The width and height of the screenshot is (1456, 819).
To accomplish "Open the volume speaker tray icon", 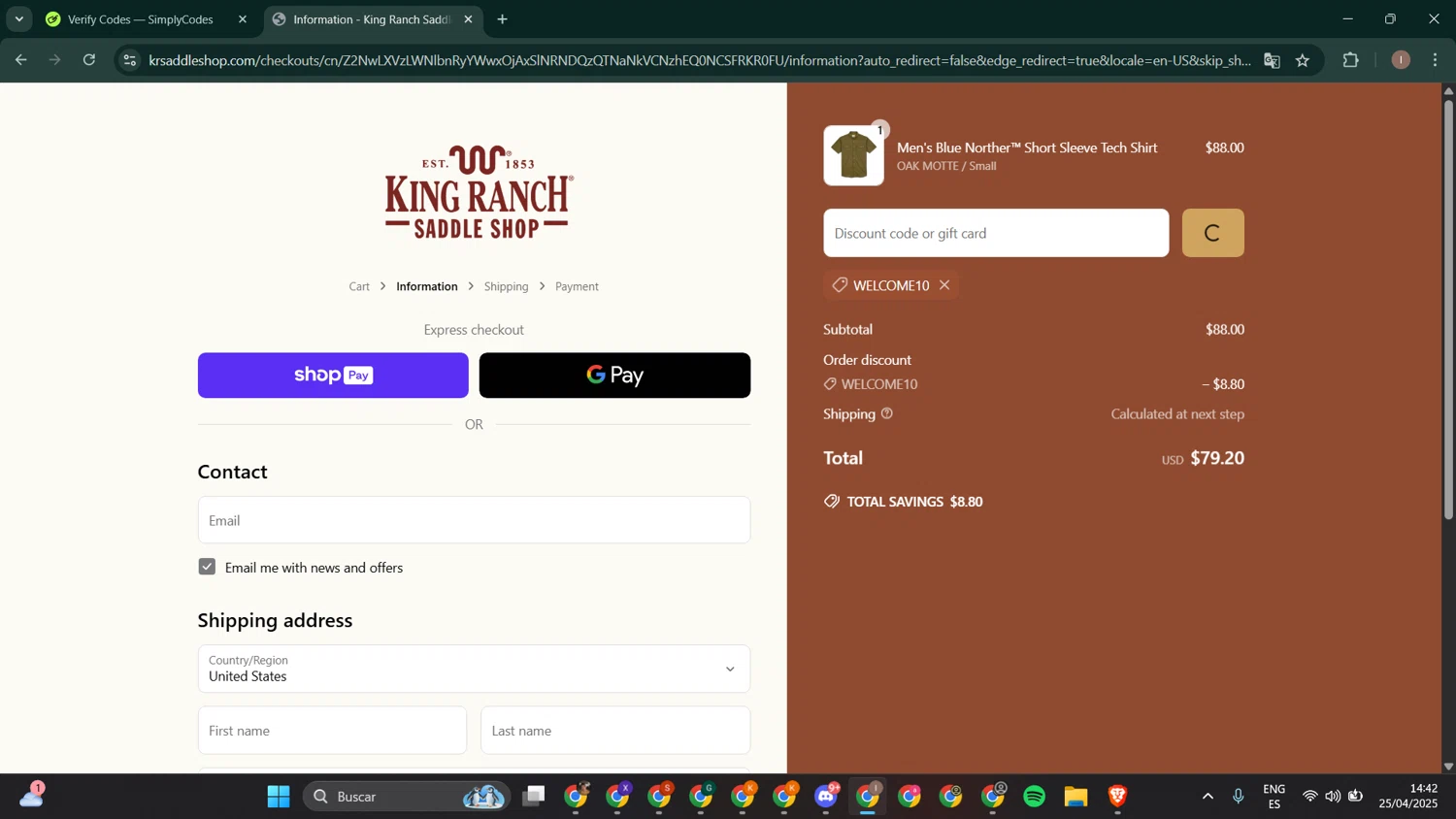I will 1333,797.
